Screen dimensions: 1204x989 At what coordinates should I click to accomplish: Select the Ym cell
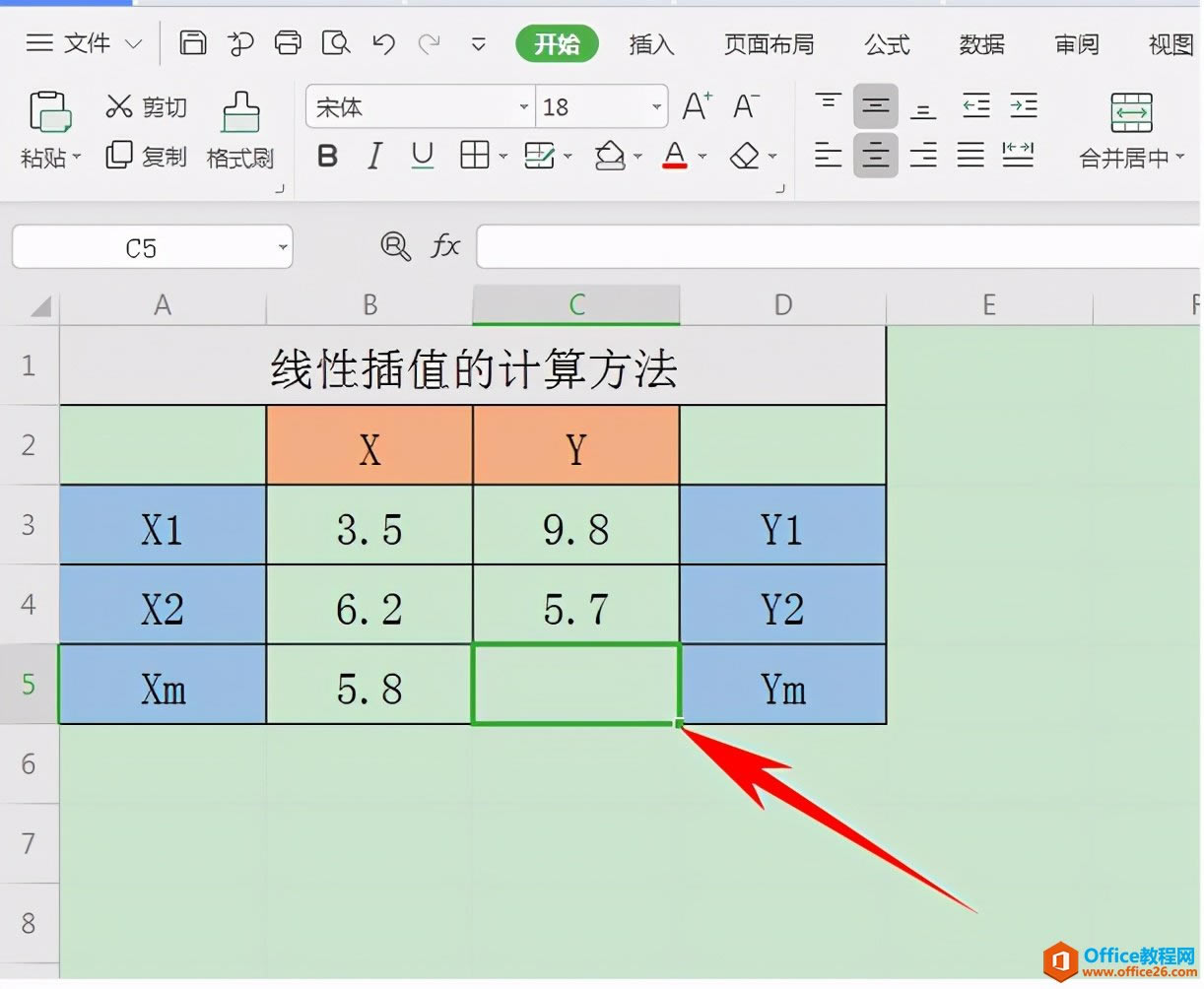click(x=783, y=685)
